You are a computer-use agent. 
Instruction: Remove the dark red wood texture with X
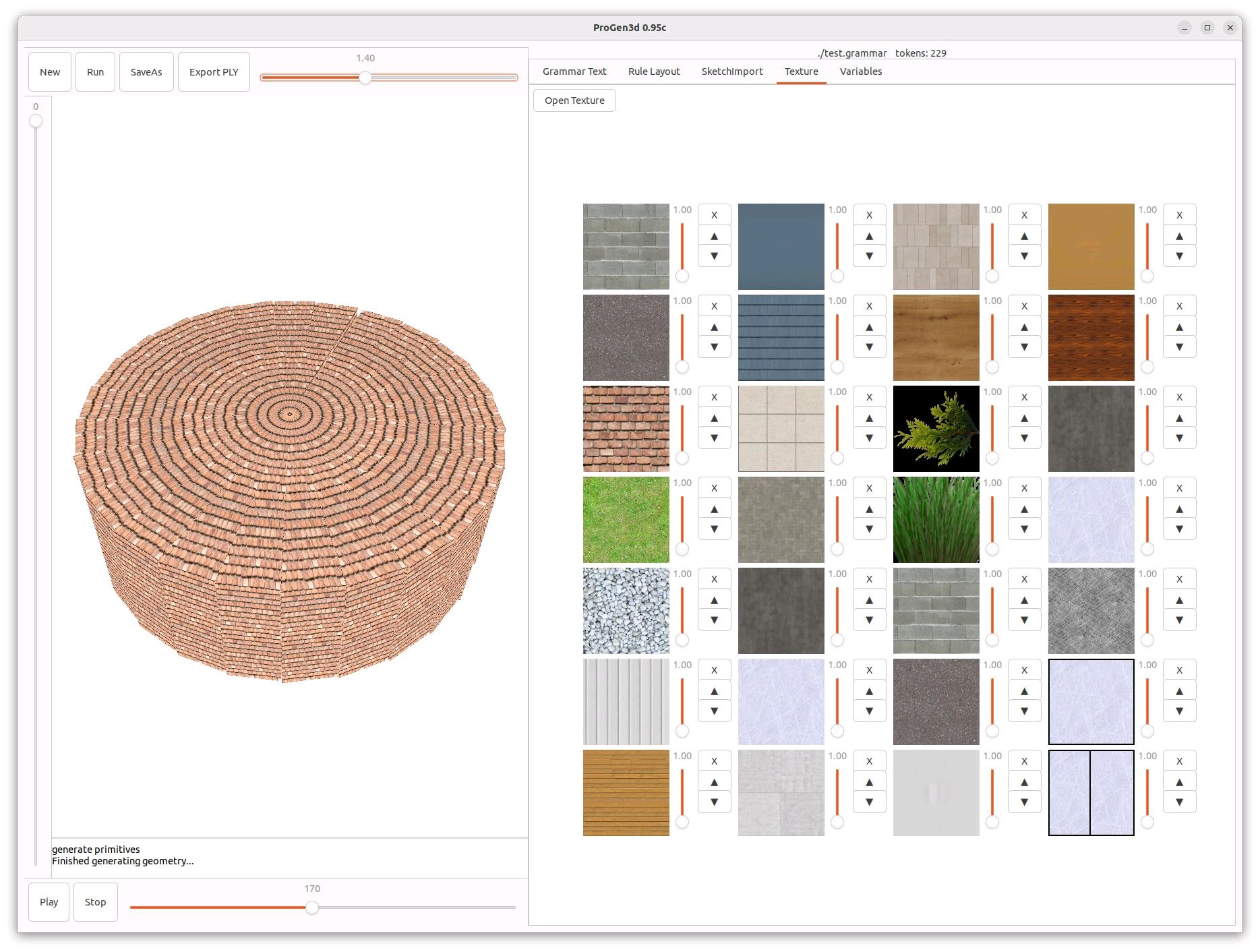[1179, 306]
